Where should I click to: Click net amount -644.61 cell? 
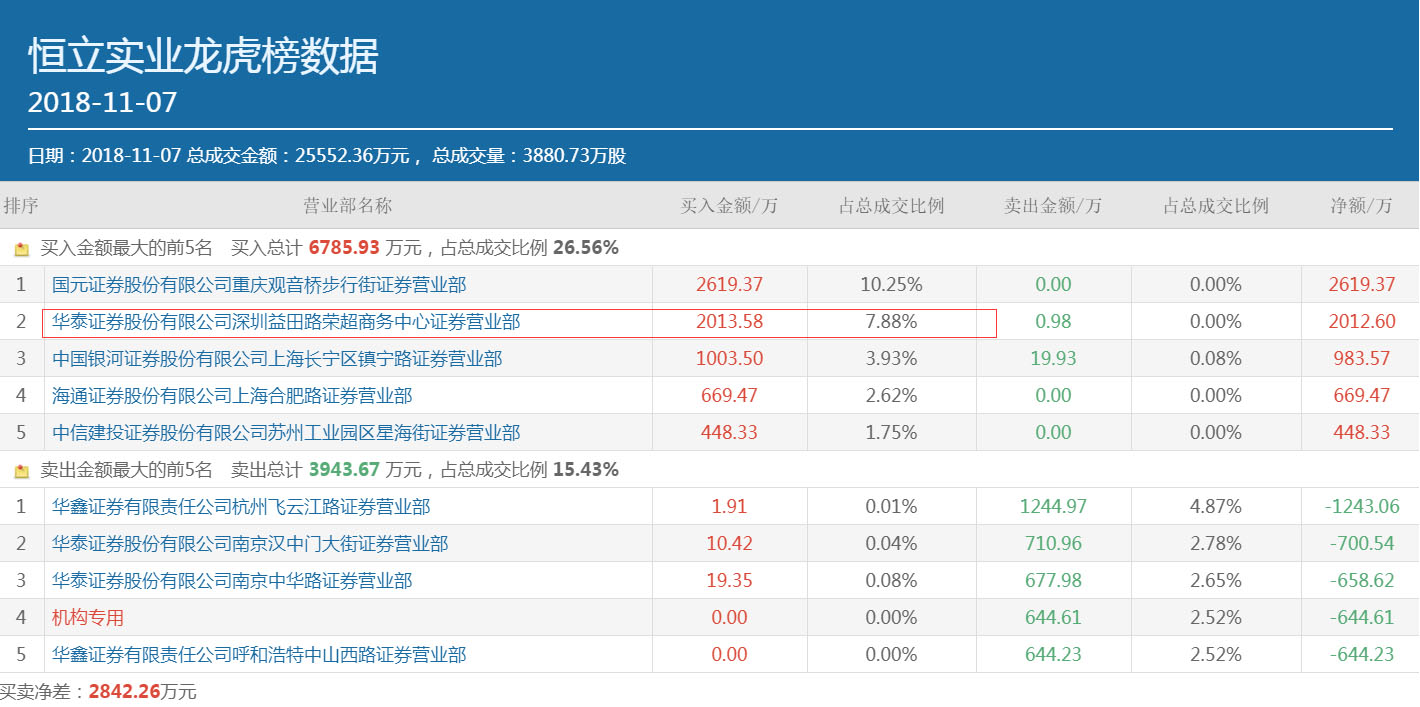tap(1361, 618)
